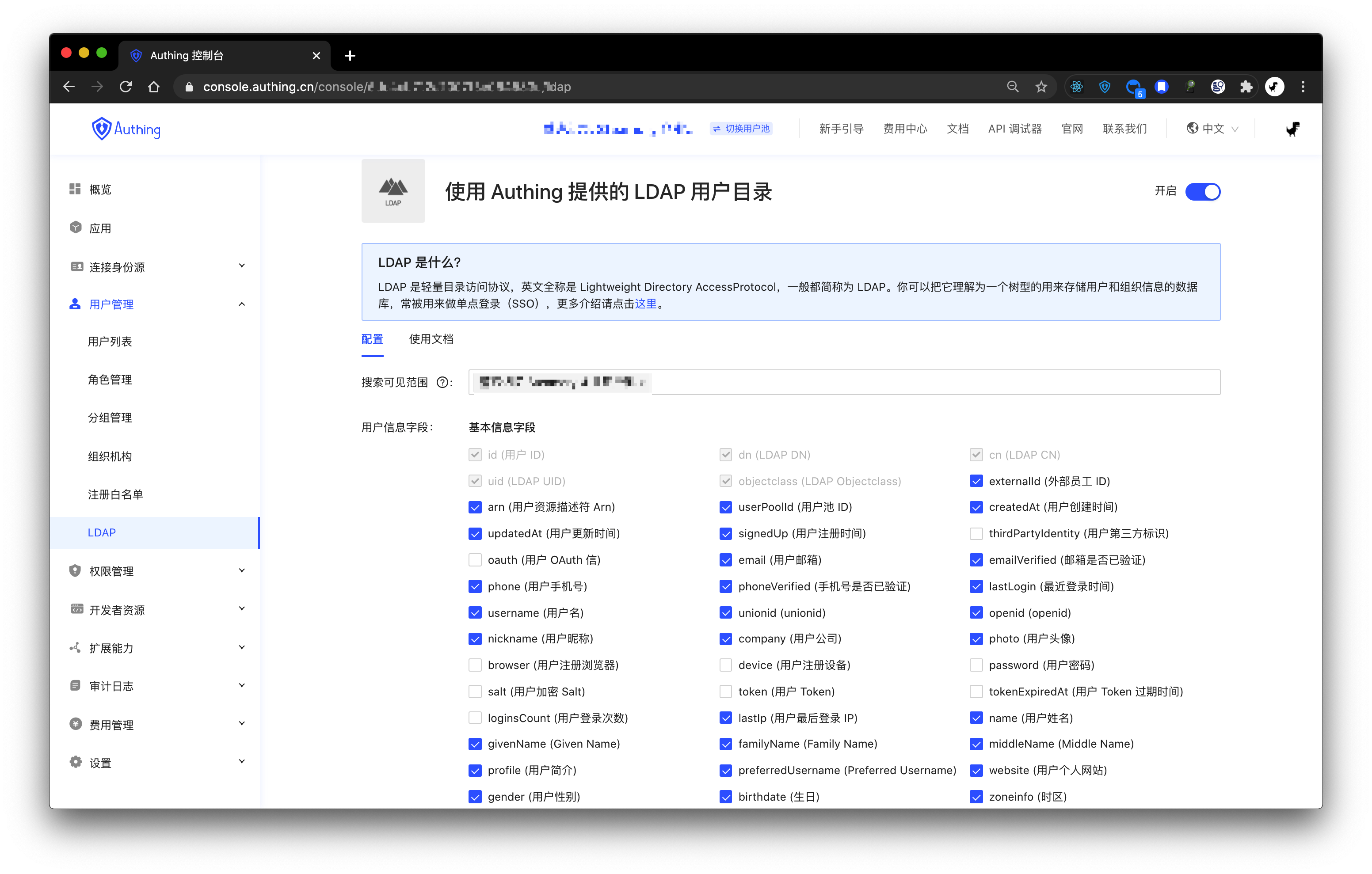Switch to the 使用文档 tab
Screen dimensions: 1372x874
[431, 340]
